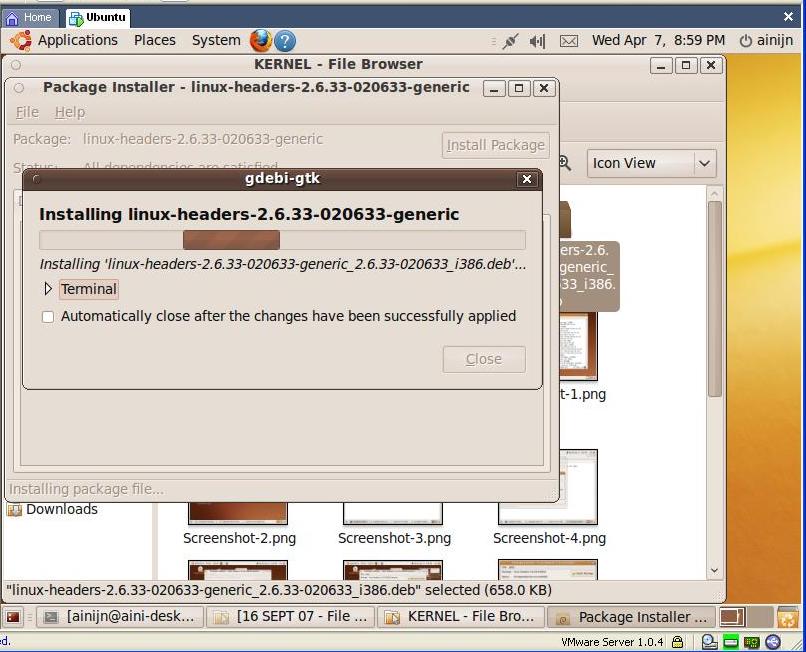
Task: Click the zoom magnifier in File Browser toolbar
Action: (x=564, y=163)
